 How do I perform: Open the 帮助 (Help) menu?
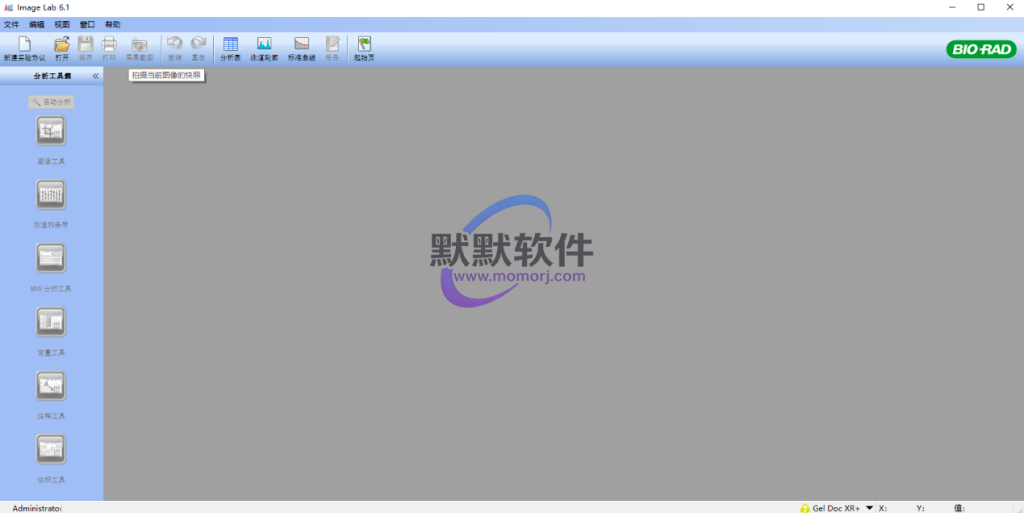[113, 24]
